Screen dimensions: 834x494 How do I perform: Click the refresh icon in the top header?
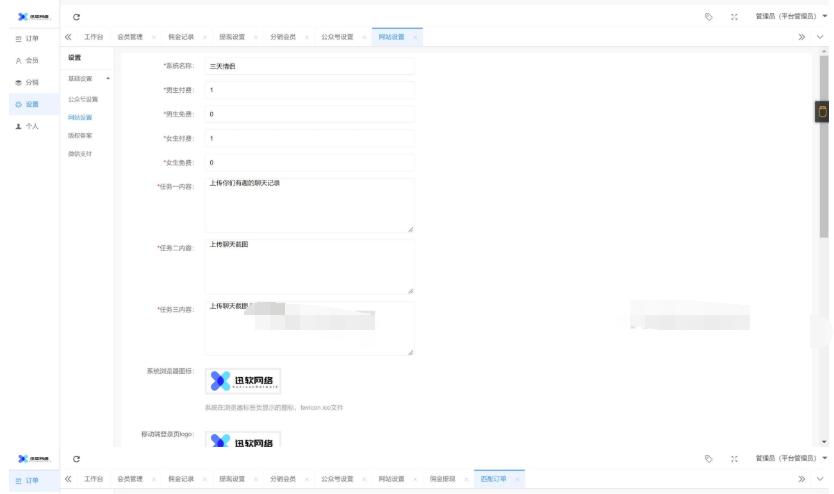76,17
